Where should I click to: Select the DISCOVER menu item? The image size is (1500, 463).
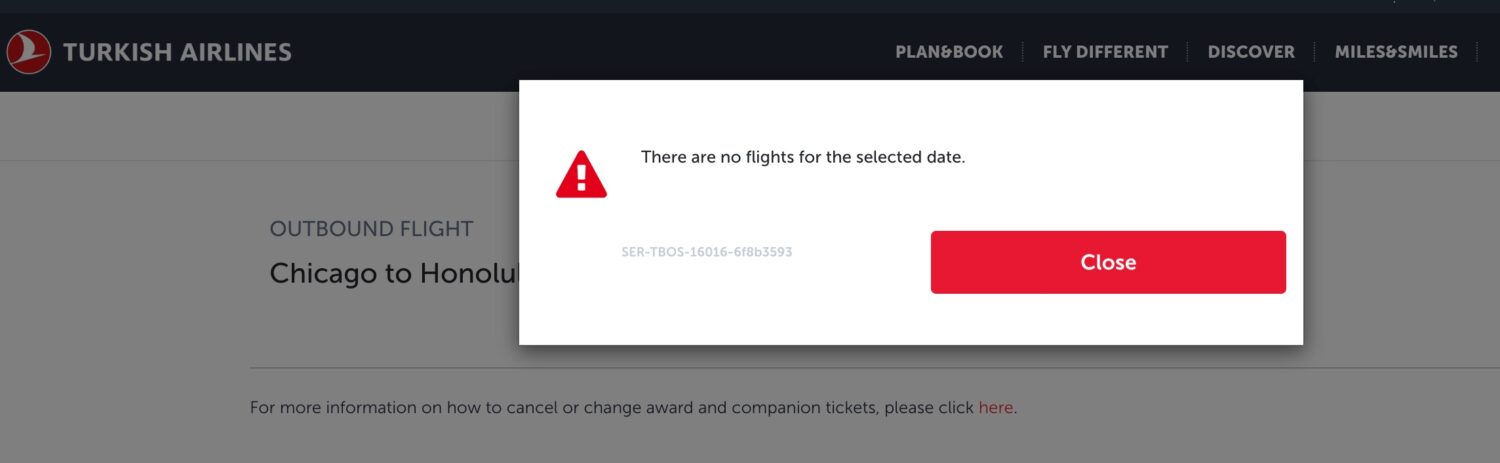click(x=1250, y=52)
